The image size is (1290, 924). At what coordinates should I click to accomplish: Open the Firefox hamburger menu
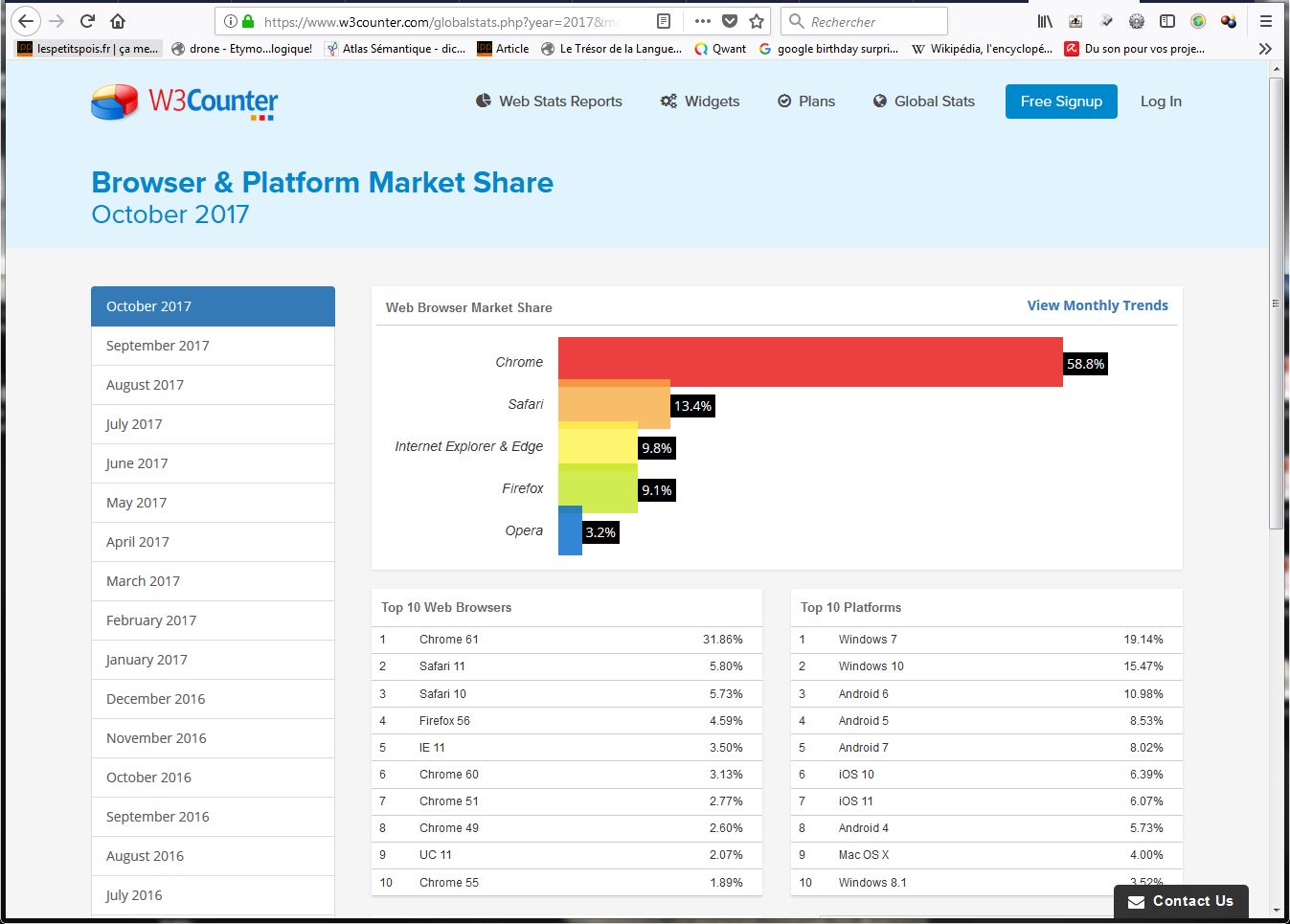1265,21
